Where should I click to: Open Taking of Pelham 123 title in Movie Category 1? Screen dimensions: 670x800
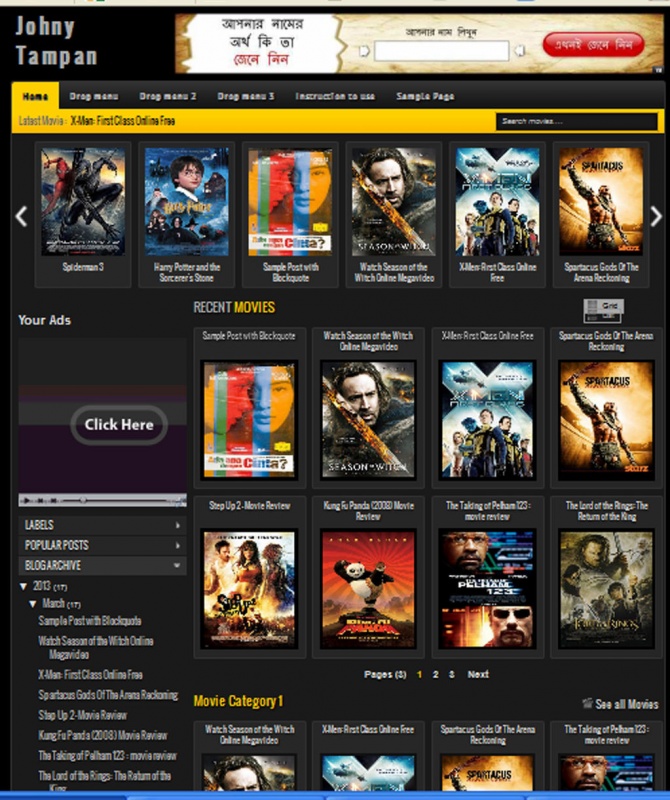click(x=606, y=734)
